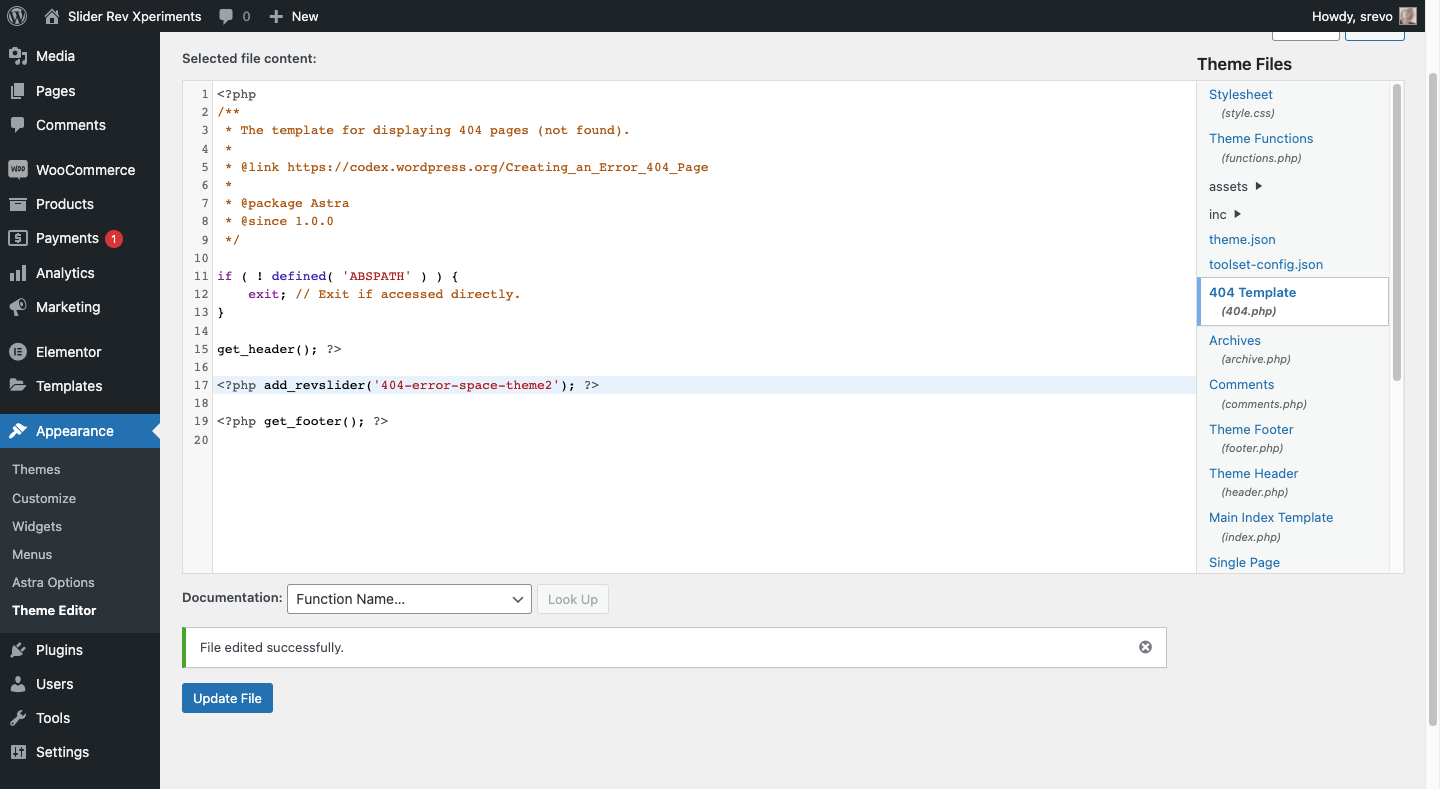Open the theme.json file
Viewport: 1440px width, 789px height.
click(x=1242, y=239)
